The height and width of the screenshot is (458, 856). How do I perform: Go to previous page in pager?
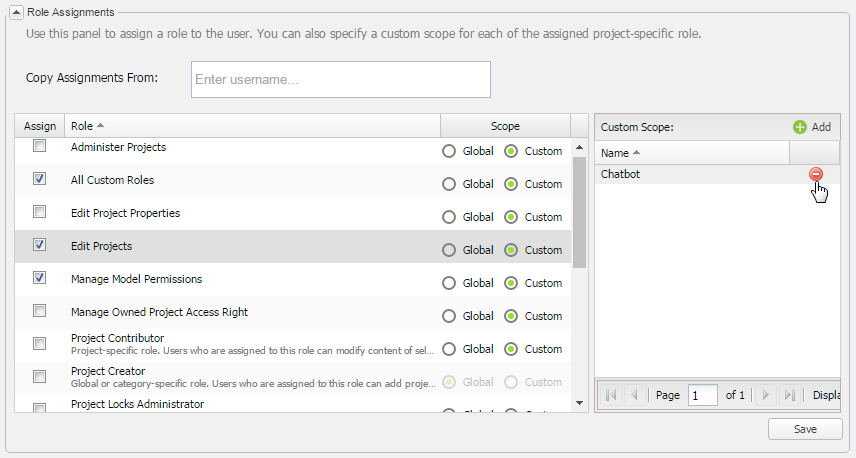pyautogui.click(x=634, y=395)
